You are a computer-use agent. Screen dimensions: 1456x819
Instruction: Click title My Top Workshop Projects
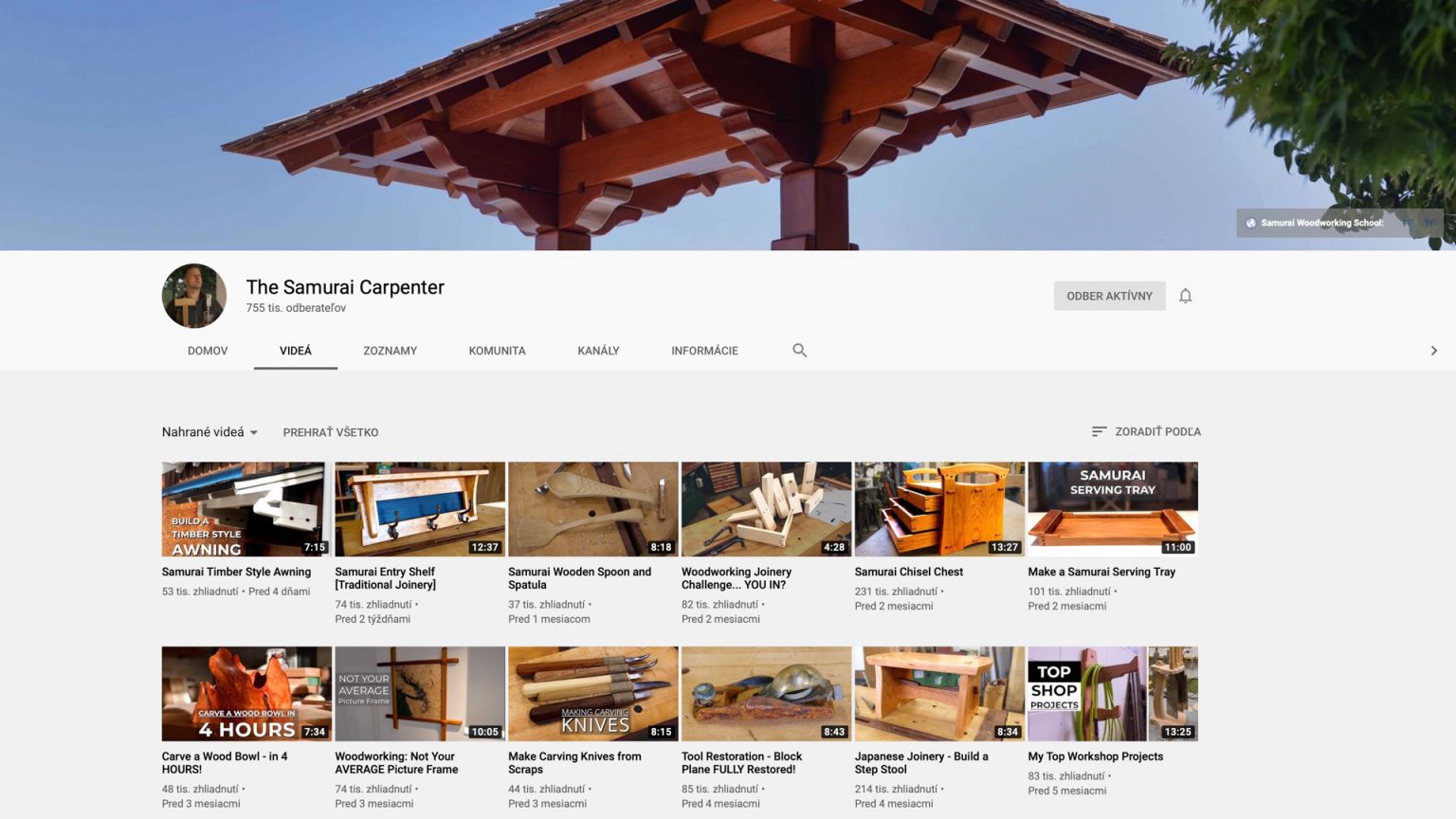(1095, 756)
